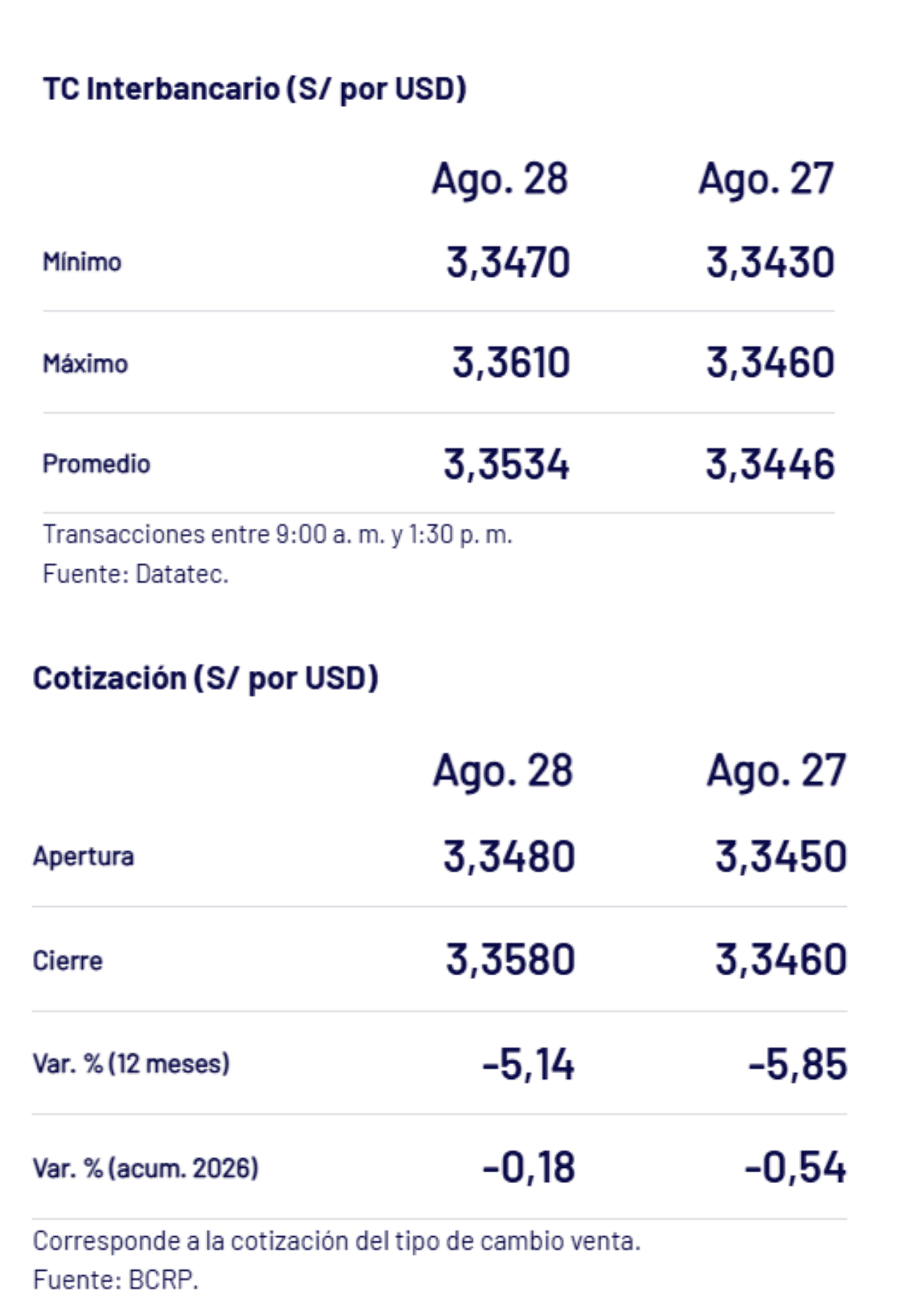The image size is (902, 1316).
Task: Click the Fuente: BCRP footnote
Action: [116, 1279]
